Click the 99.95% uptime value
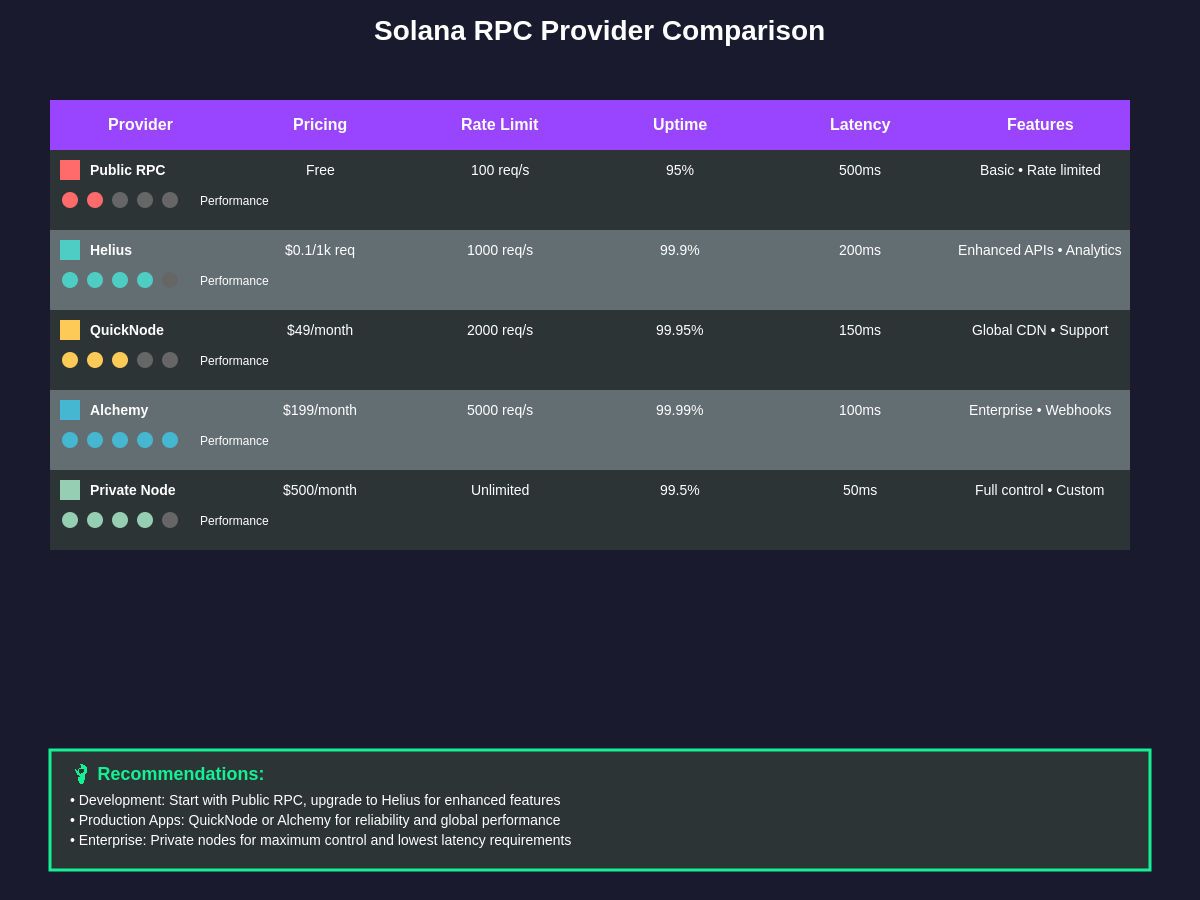Screen dimensions: 1200x900 (x=680, y=330)
